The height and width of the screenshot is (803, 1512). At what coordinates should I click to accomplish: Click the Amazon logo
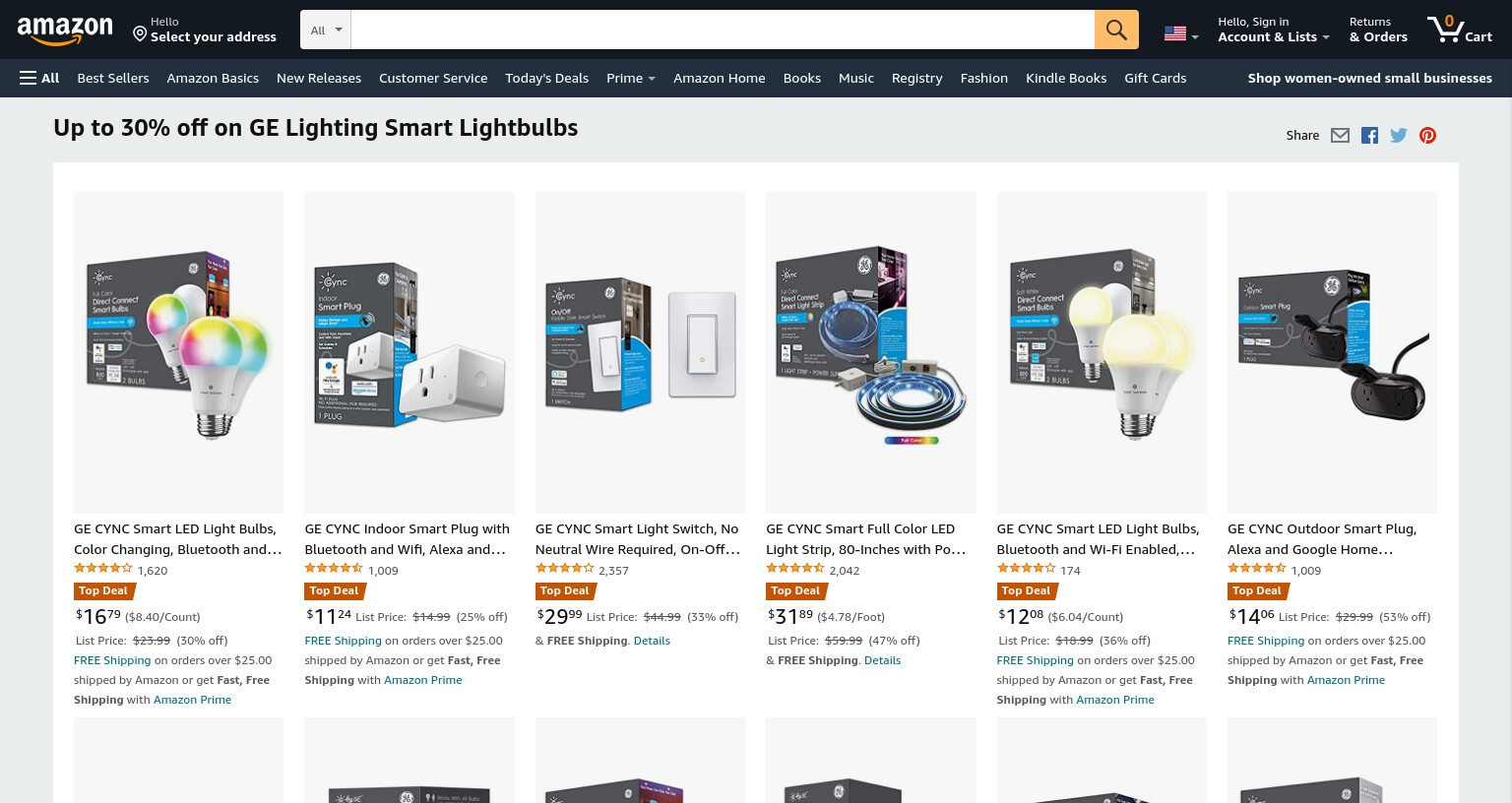pyautogui.click(x=65, y=31)
